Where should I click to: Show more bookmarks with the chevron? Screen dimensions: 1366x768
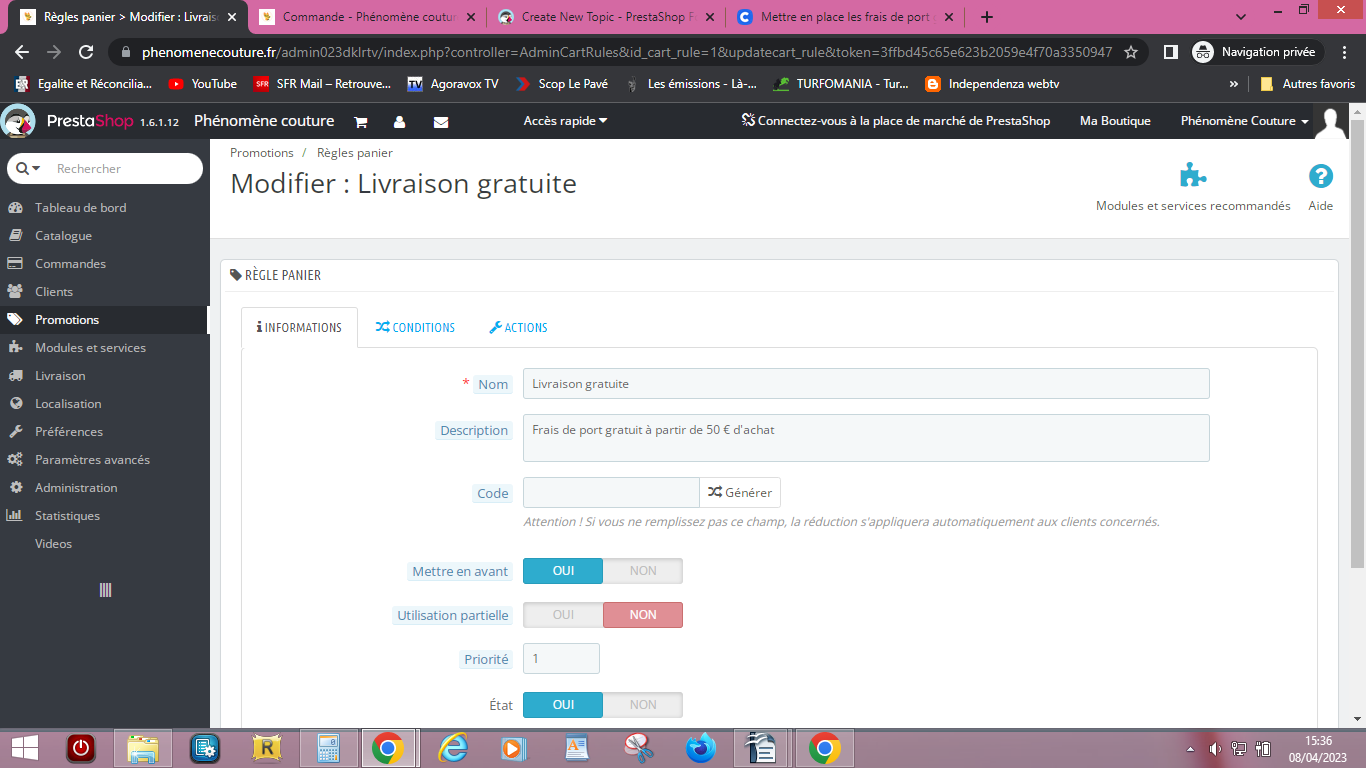coord(1233,84)
